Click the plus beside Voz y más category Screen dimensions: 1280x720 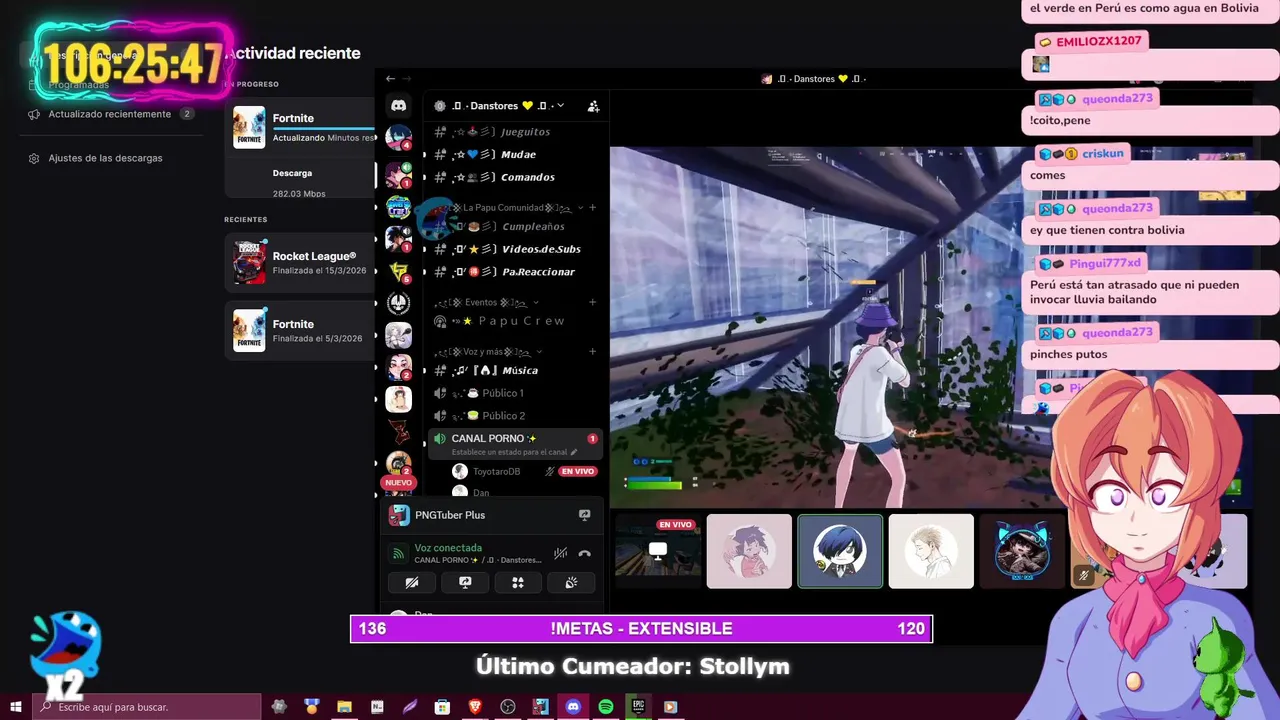(592, 351)
